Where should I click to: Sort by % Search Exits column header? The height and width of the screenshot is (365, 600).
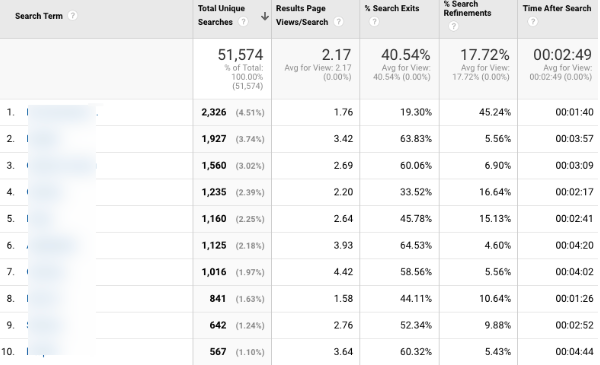pos(392,8)
